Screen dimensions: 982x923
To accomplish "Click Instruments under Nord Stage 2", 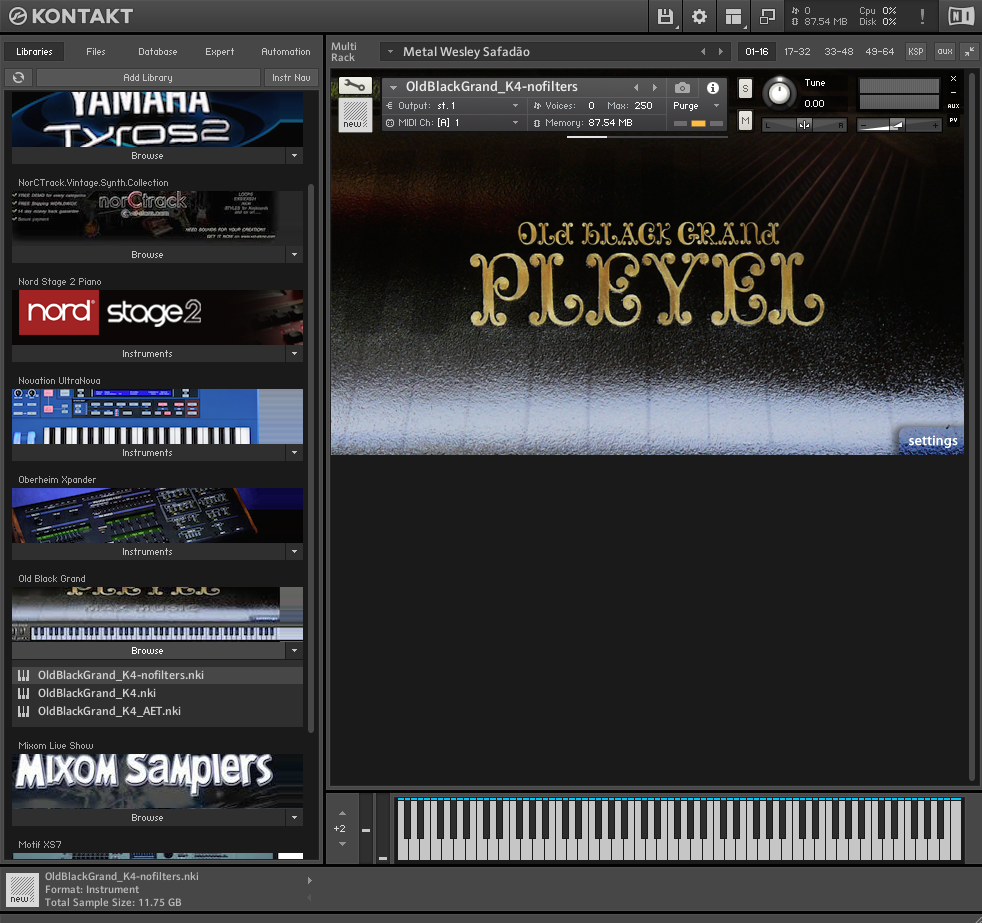I will coord(148,354).
